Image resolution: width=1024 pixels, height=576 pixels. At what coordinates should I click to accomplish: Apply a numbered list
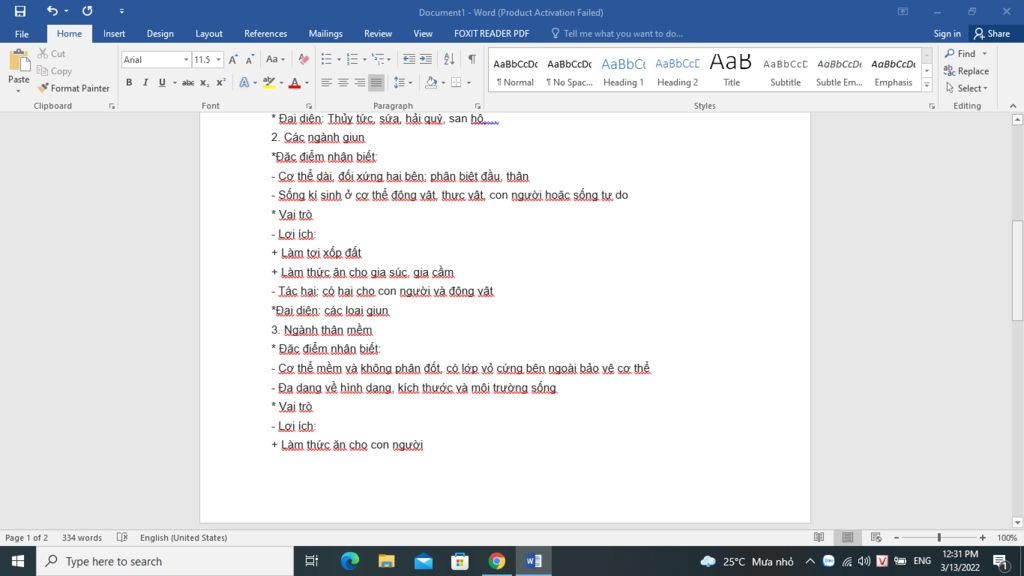[x=352, y=59]
